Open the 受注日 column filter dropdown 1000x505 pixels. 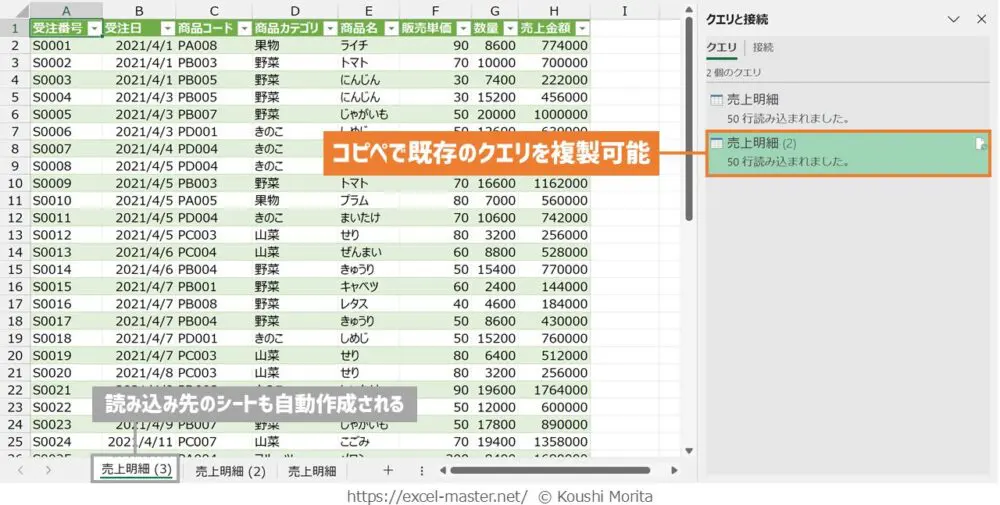[167, 28]
